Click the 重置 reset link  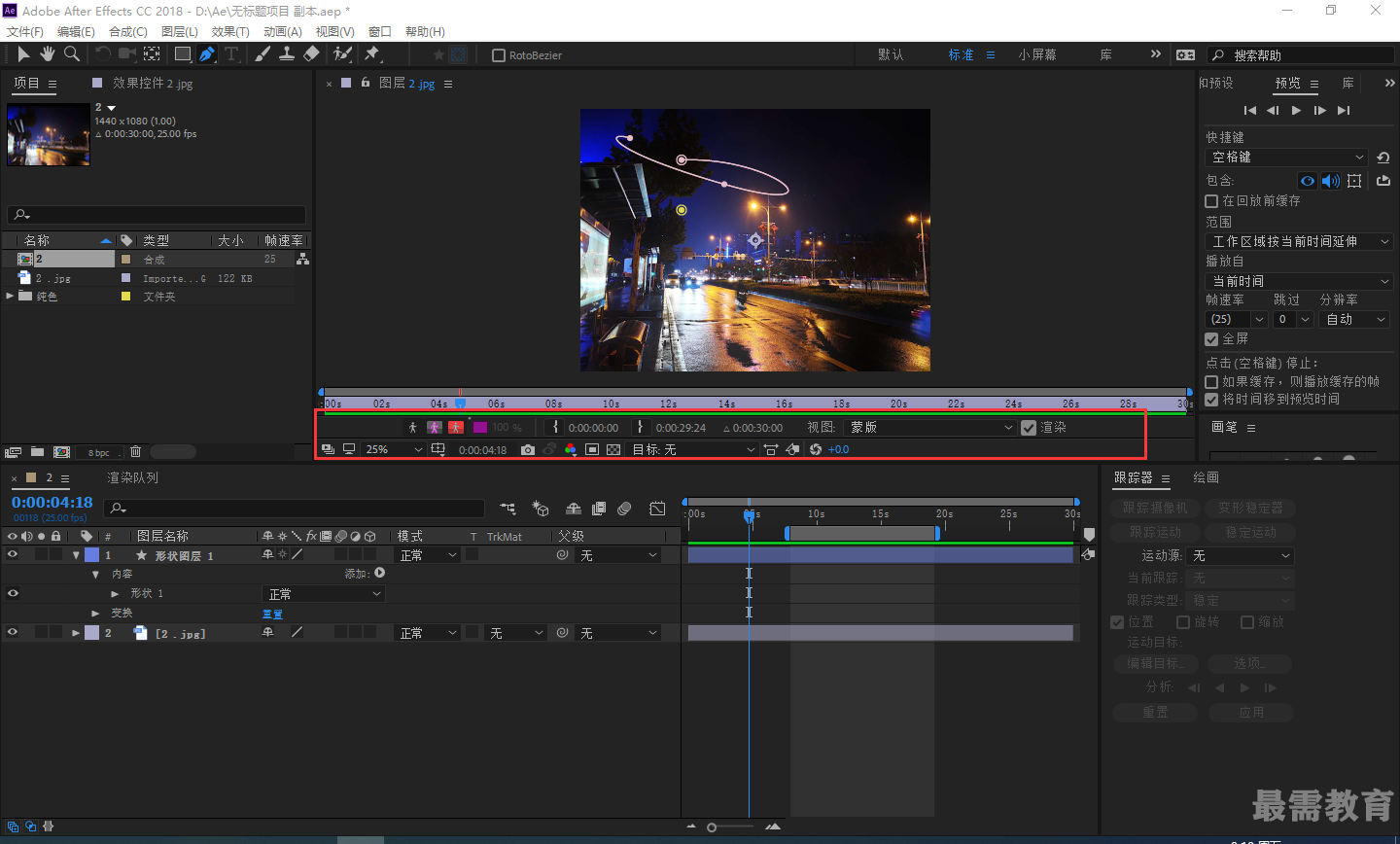[272, 614]
